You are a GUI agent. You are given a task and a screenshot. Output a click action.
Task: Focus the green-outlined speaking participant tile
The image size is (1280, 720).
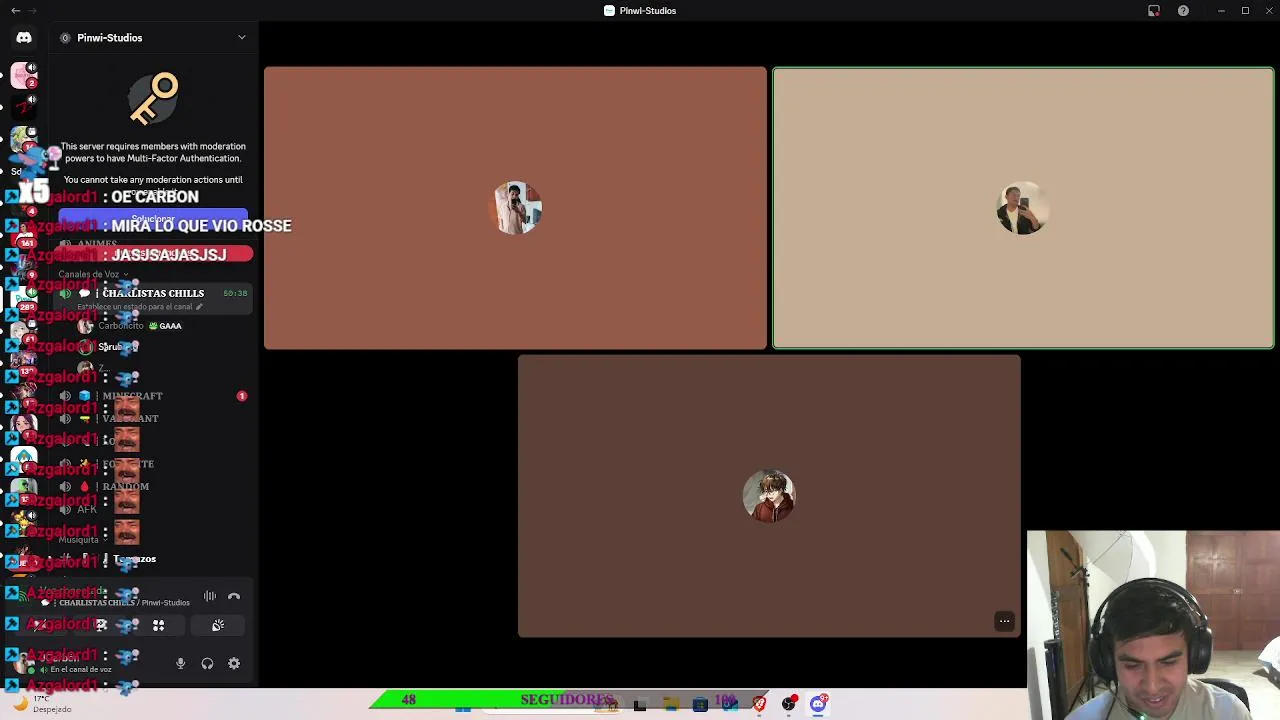pyautogui.click(x=1023, y=208)
